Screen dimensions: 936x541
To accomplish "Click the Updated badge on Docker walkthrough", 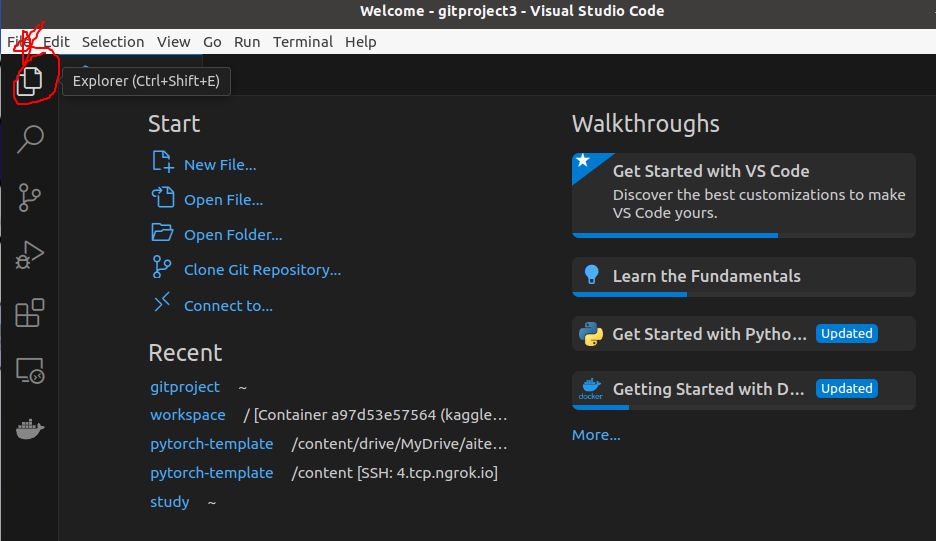I will (x=846, y=389).
